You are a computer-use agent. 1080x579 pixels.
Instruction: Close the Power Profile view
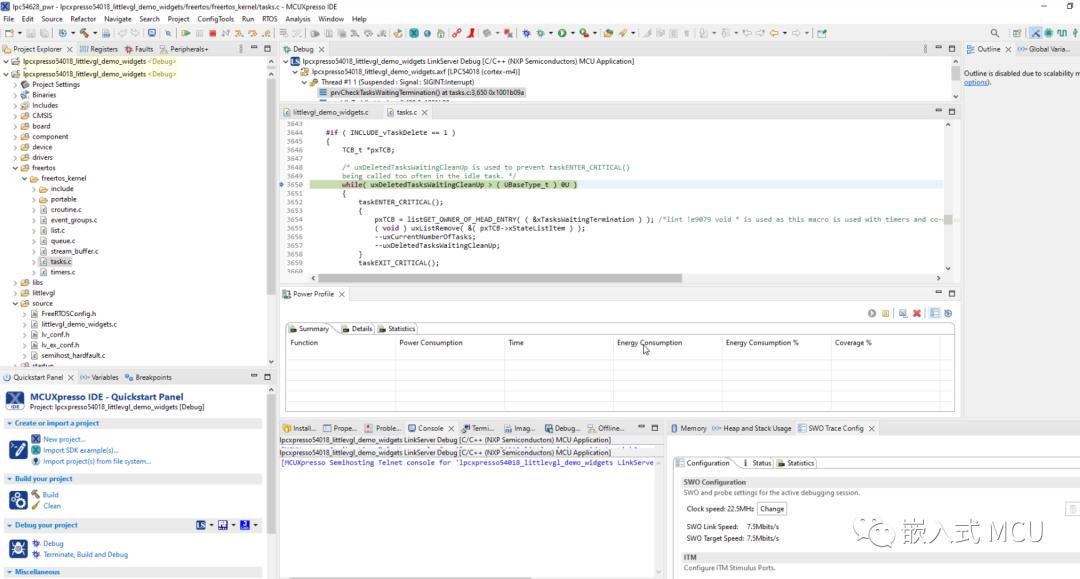click(342, 294)
